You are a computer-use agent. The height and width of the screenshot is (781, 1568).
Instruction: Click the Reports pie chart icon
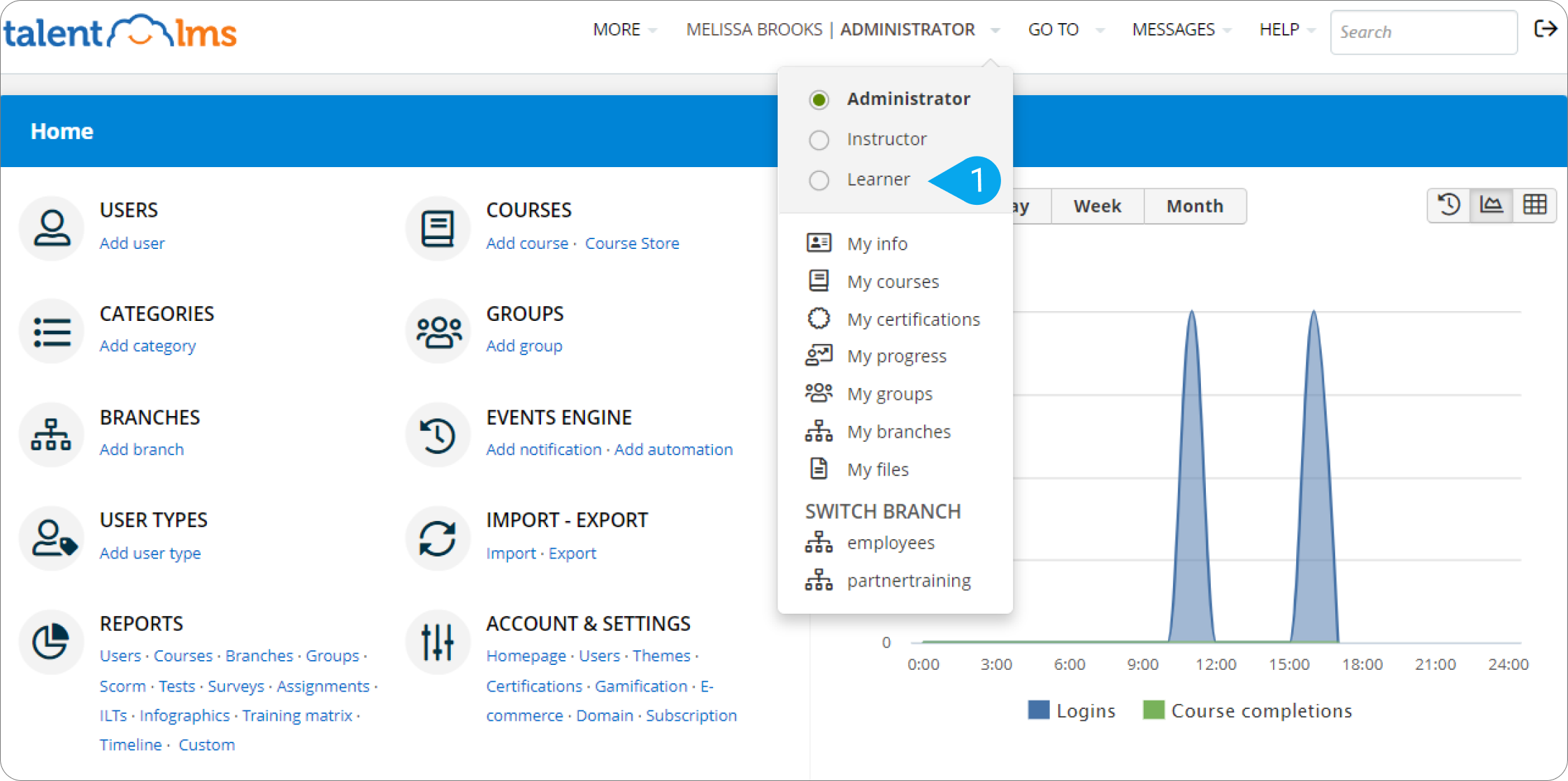pos(52,641)
